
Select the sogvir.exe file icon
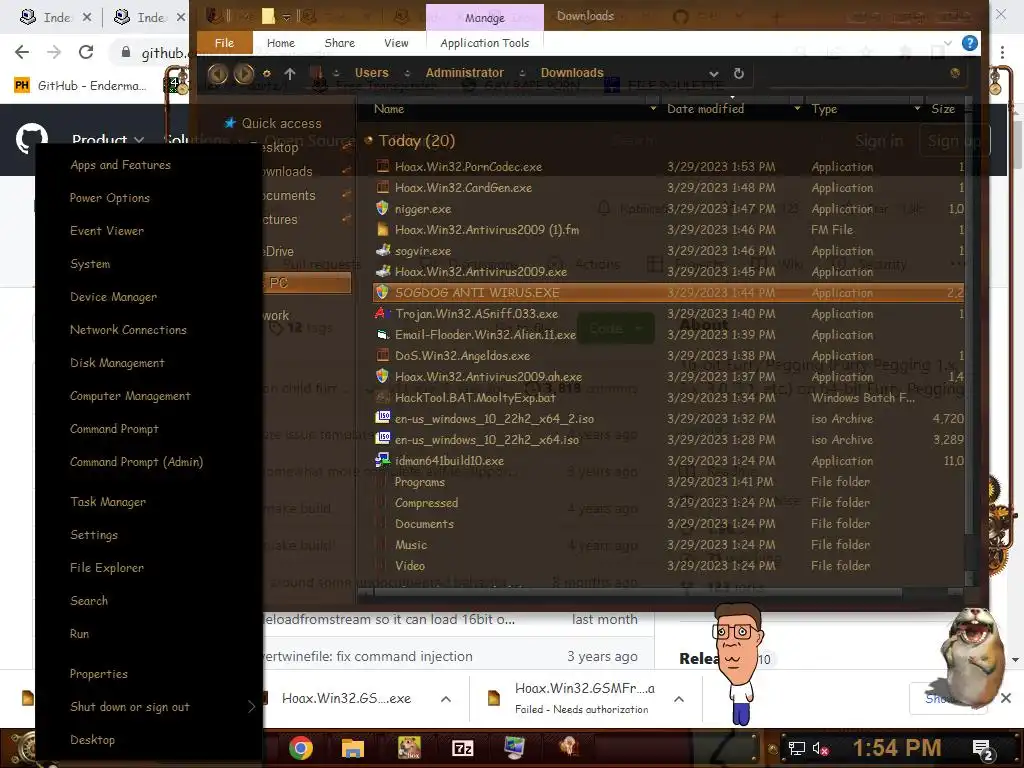(x=383, y=250)
